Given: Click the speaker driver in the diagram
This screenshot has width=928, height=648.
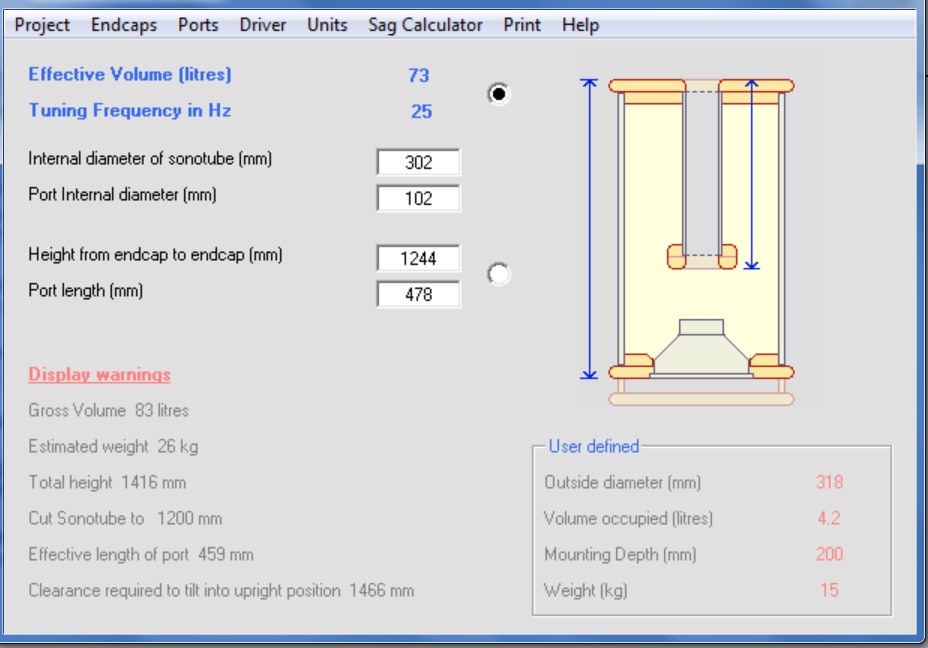Looking at the screenshot, I should [701, 349].
